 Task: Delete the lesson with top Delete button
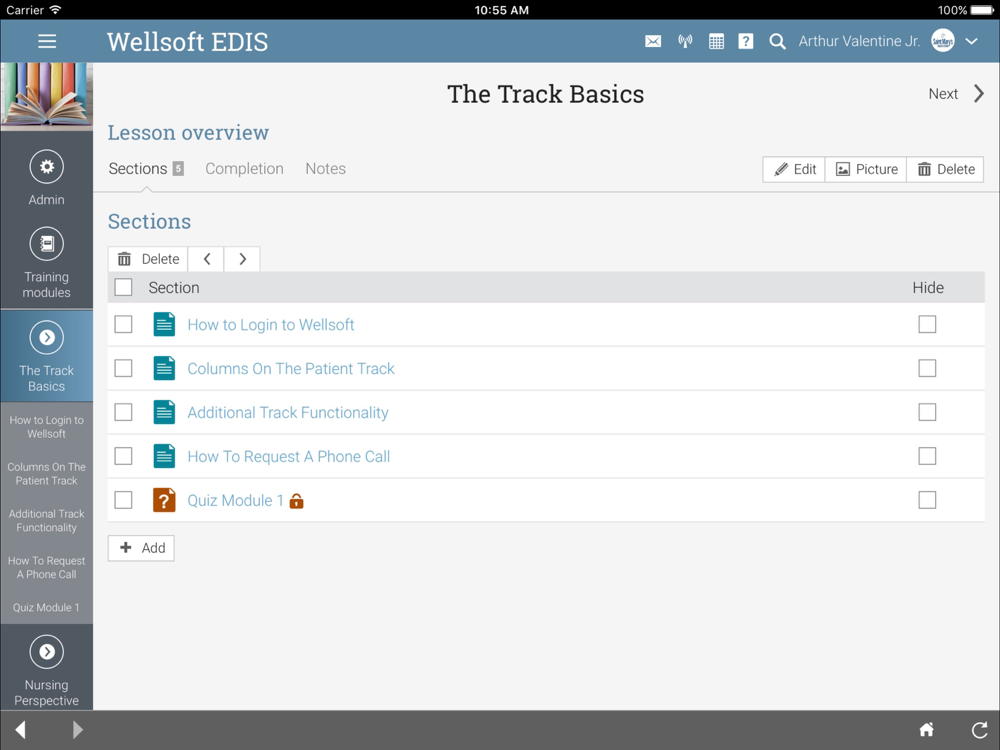(945, 169)
